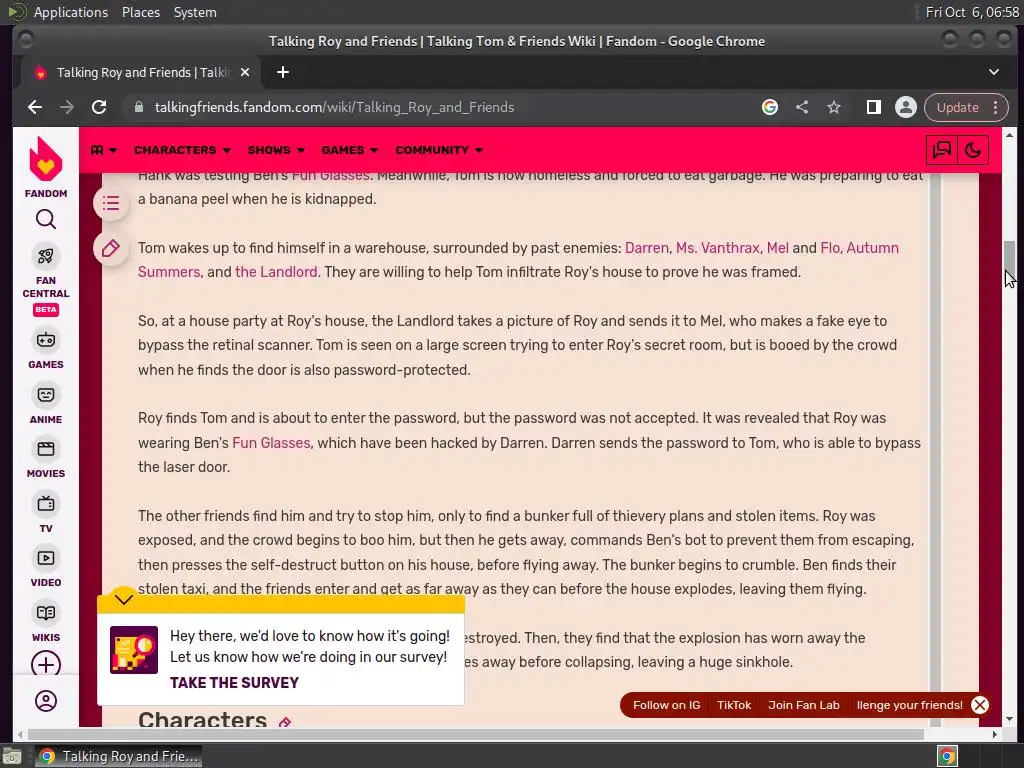
Task: Open the System menu
Action: (x=195, y=12)
